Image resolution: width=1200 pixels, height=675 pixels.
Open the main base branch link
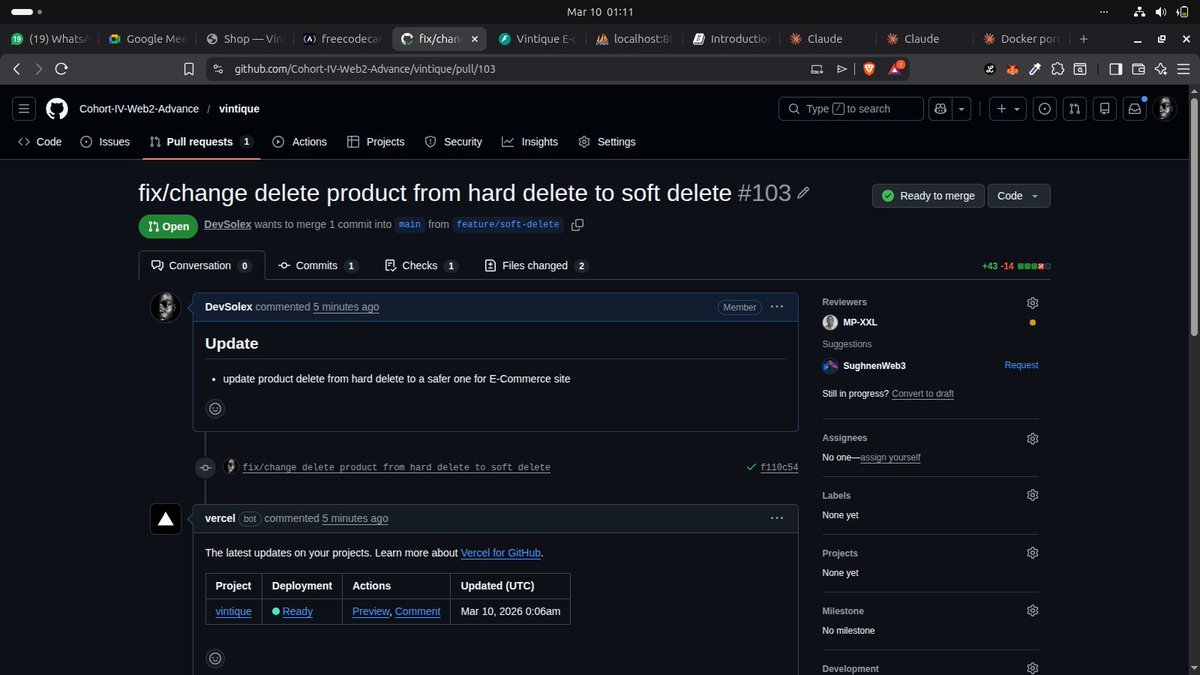[x=409, y=225]
